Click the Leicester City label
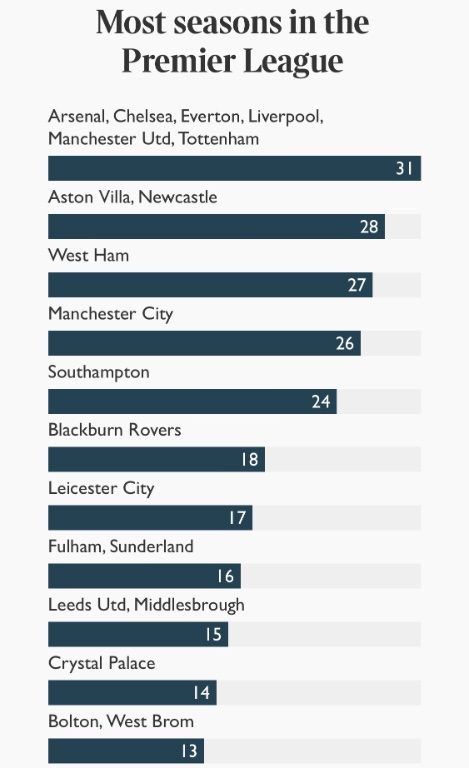The width and height of the screenshot is (469, 768). tap(101, 488)
